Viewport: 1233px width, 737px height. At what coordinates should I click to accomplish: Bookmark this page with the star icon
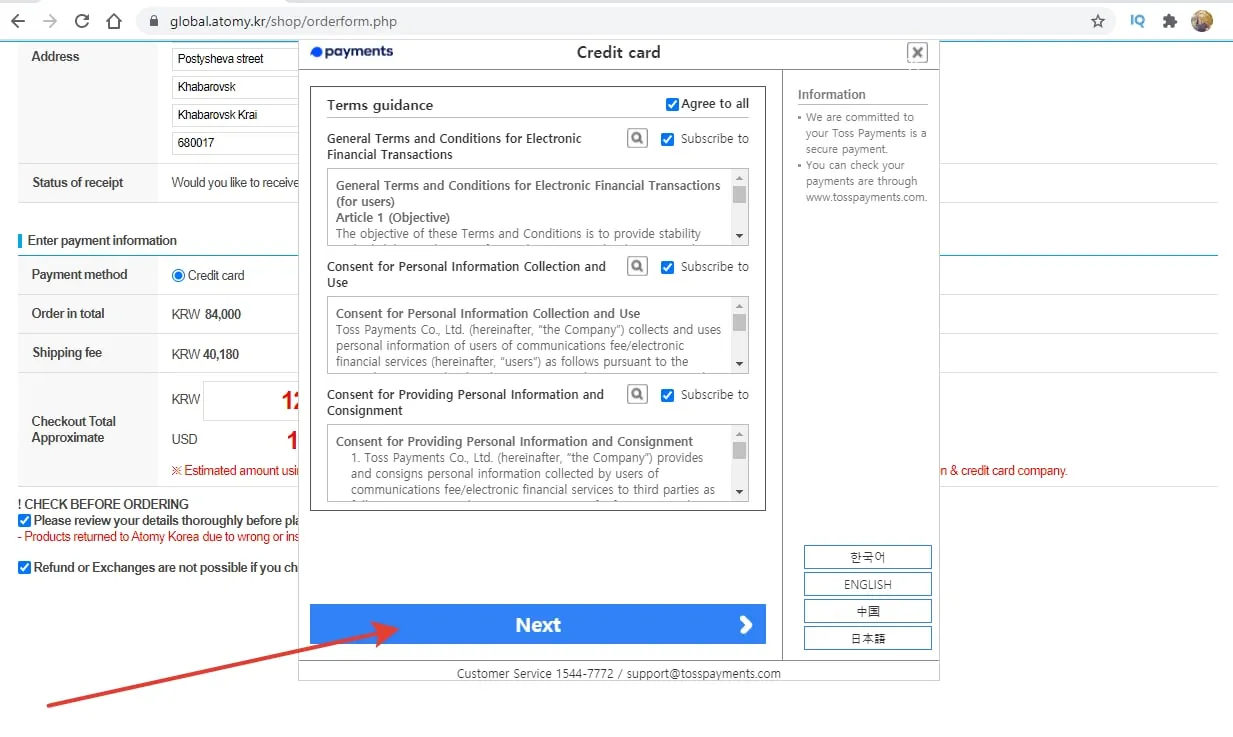(x=1097, y=21)
